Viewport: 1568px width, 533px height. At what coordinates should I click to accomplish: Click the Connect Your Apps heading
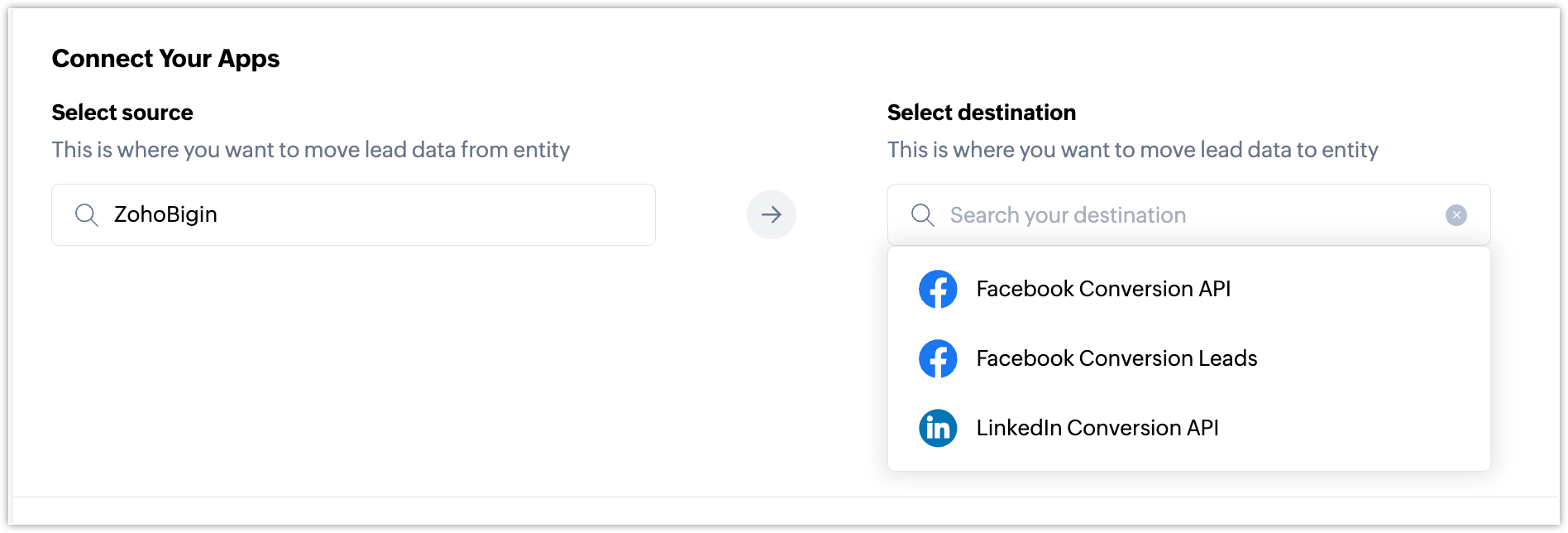[165, 59]
